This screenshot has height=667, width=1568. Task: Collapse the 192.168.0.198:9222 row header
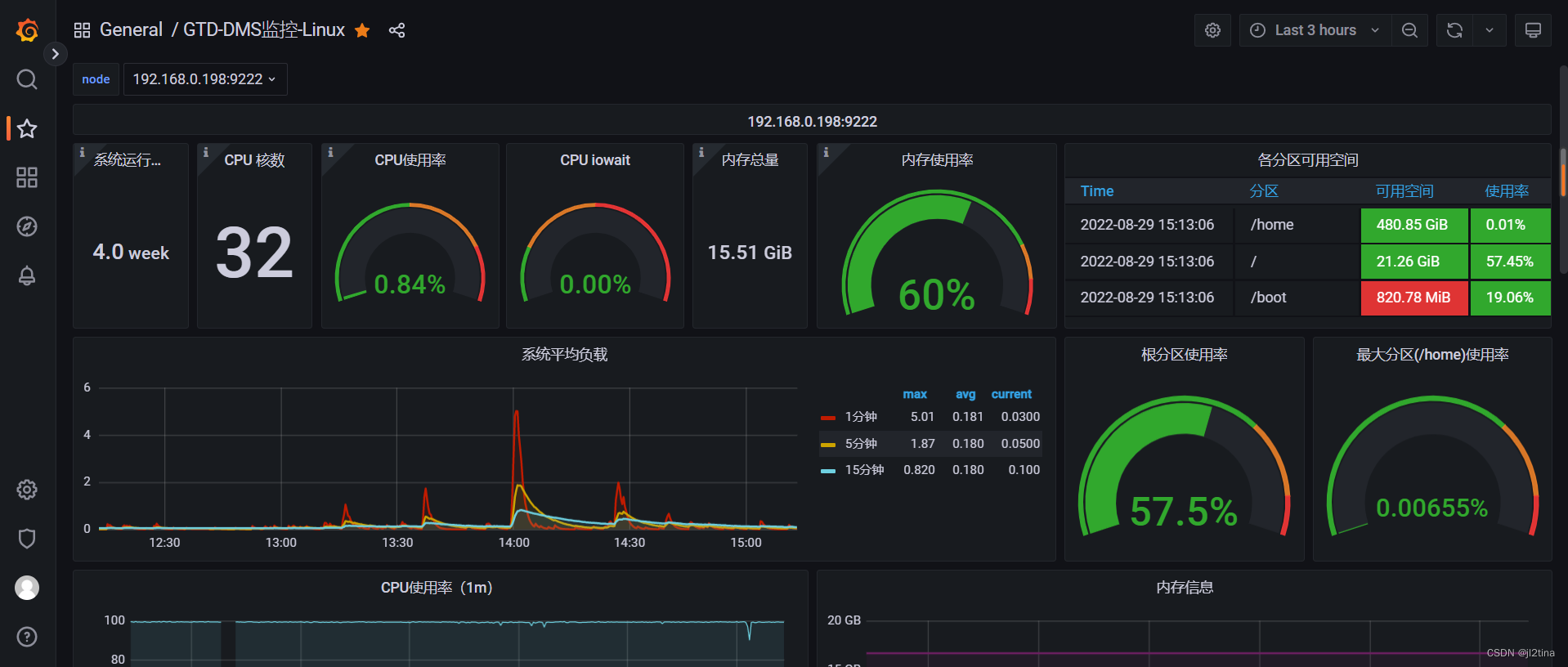click(x=812, y=121)
